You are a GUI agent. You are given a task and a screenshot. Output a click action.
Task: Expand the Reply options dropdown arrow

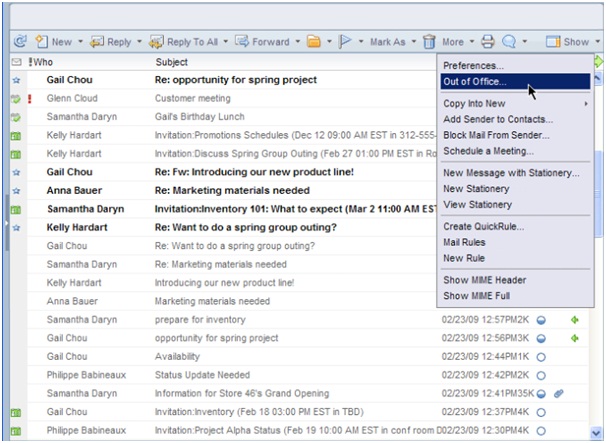pos(140,41)
